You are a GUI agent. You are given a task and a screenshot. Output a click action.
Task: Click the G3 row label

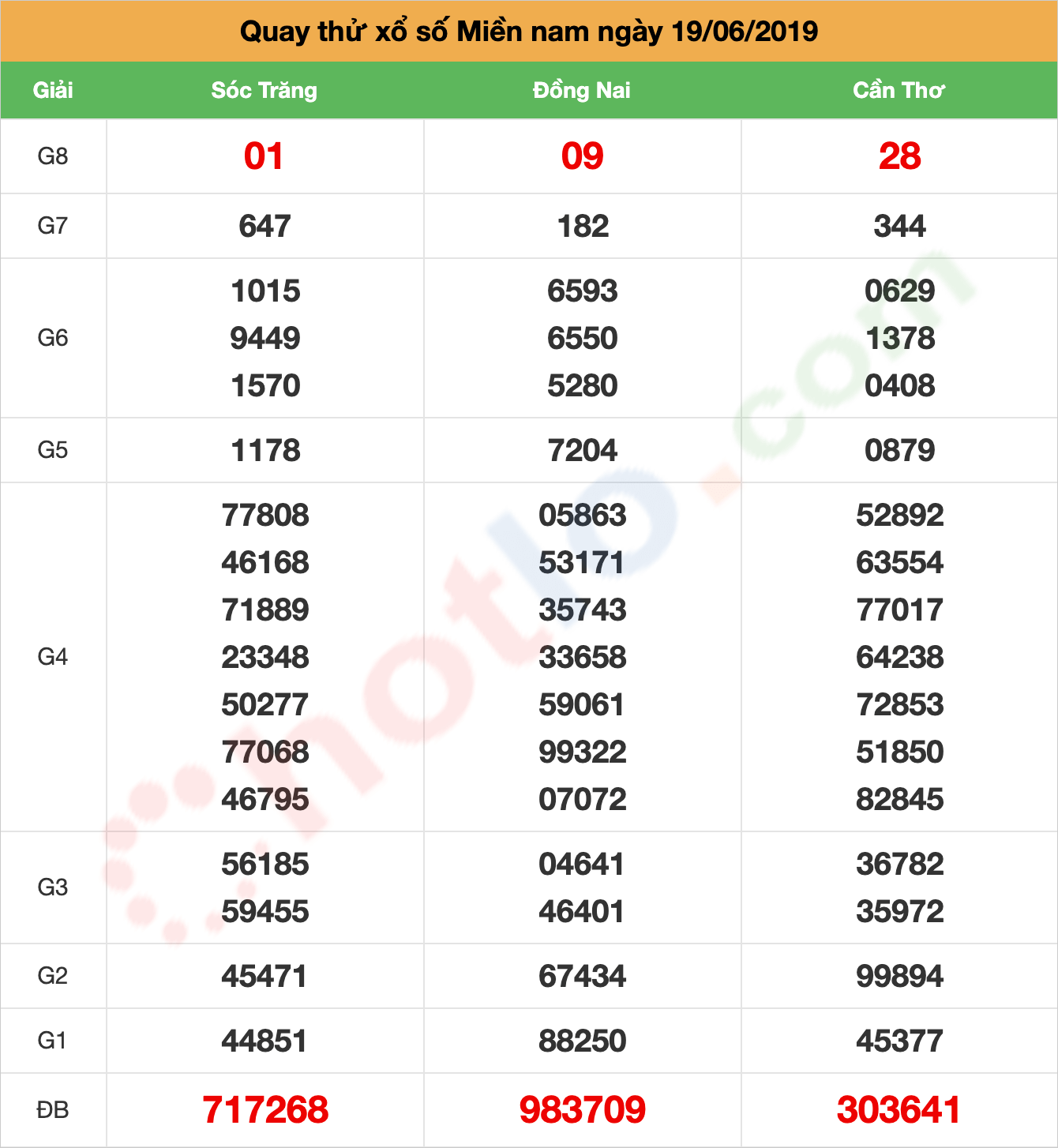[x=53, y=887]
